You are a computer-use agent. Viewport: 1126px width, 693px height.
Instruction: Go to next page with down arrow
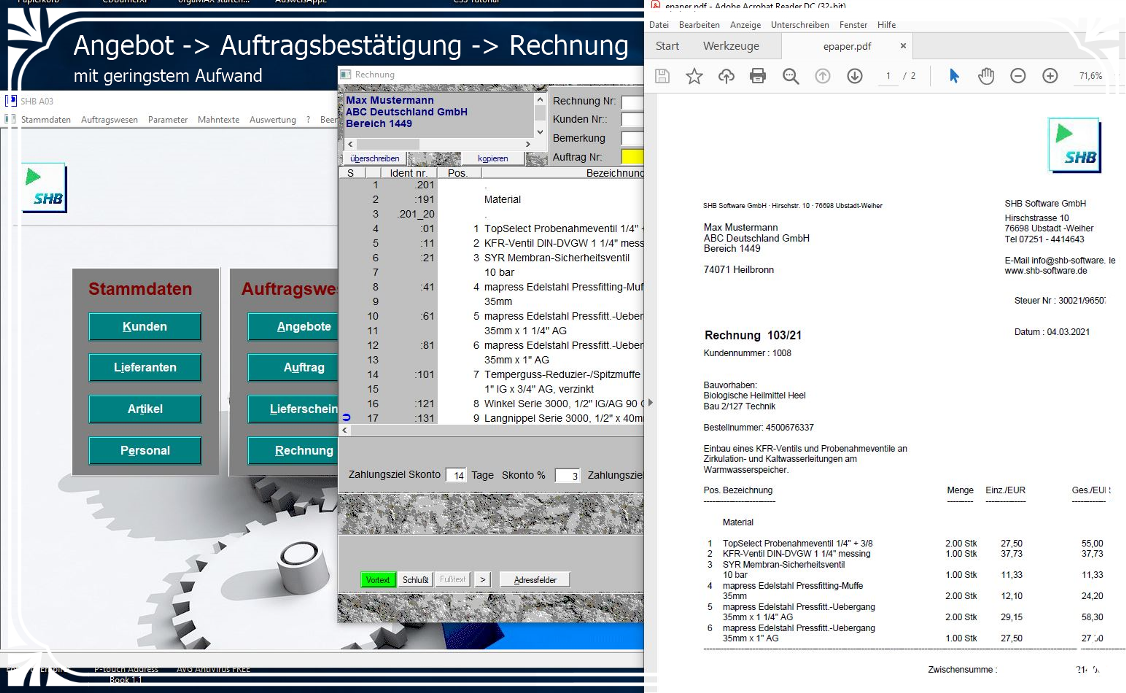click(x=854, y=76)
